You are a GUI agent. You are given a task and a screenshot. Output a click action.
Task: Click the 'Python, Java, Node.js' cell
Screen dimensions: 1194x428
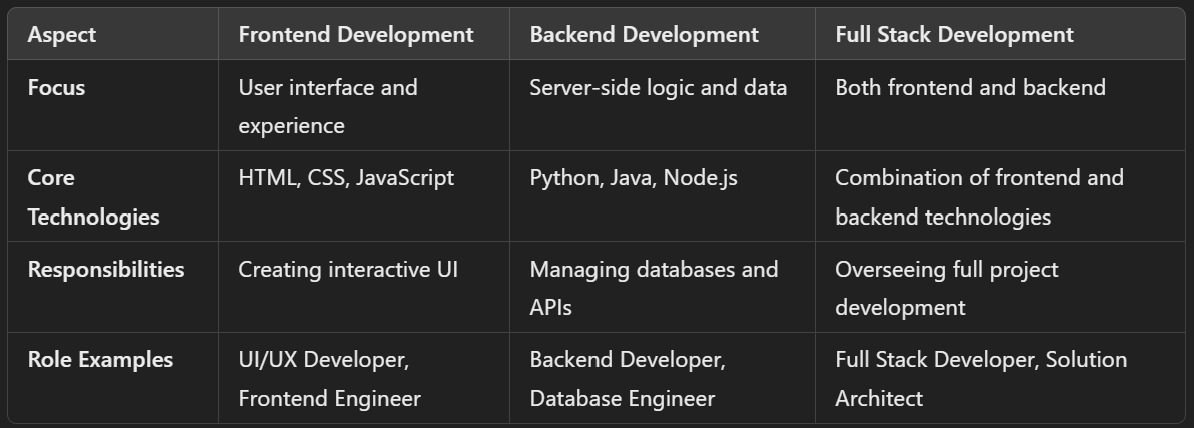pos(632,178)
